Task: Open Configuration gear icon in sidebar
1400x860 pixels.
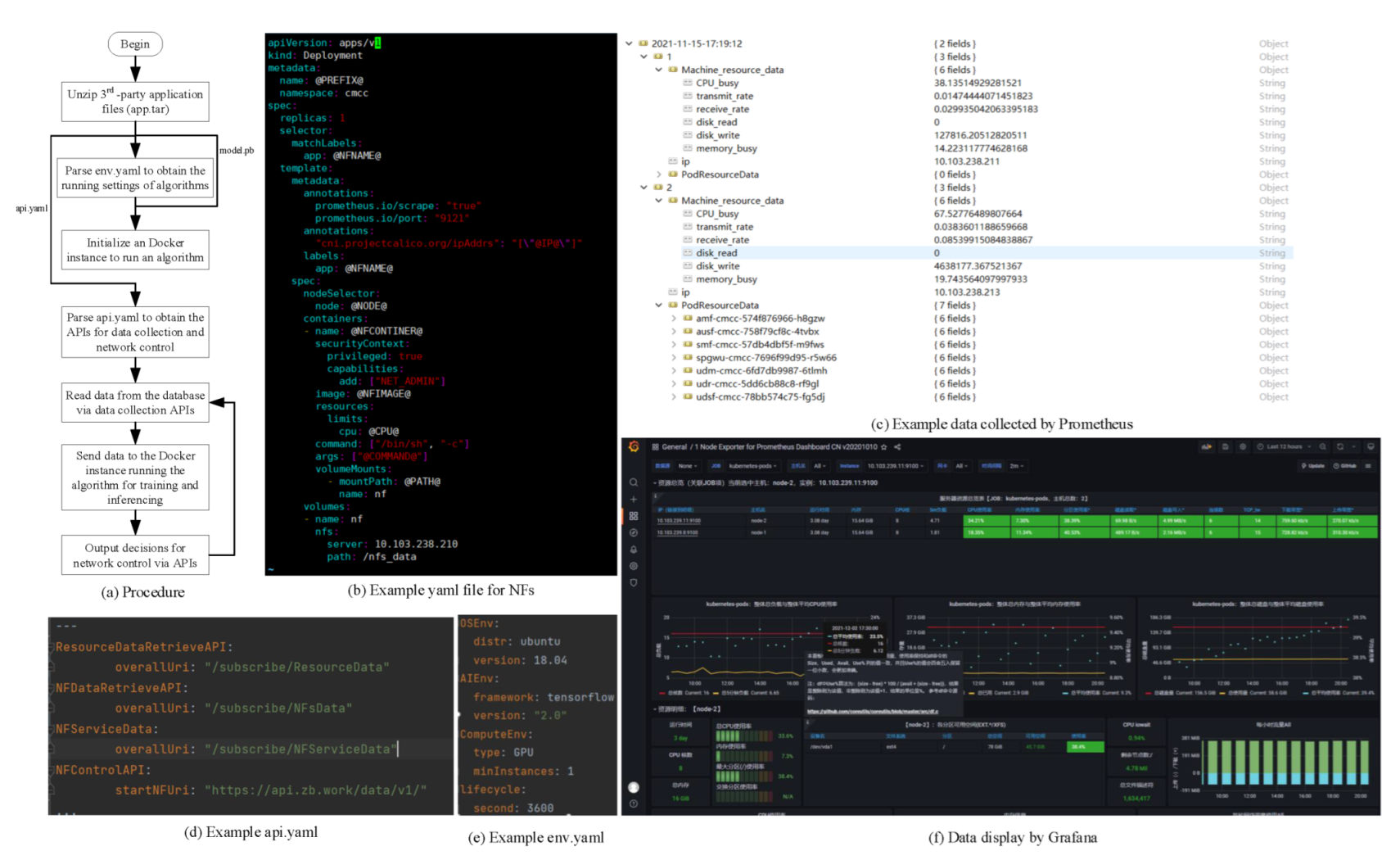Action: click(x=634, y=566)
